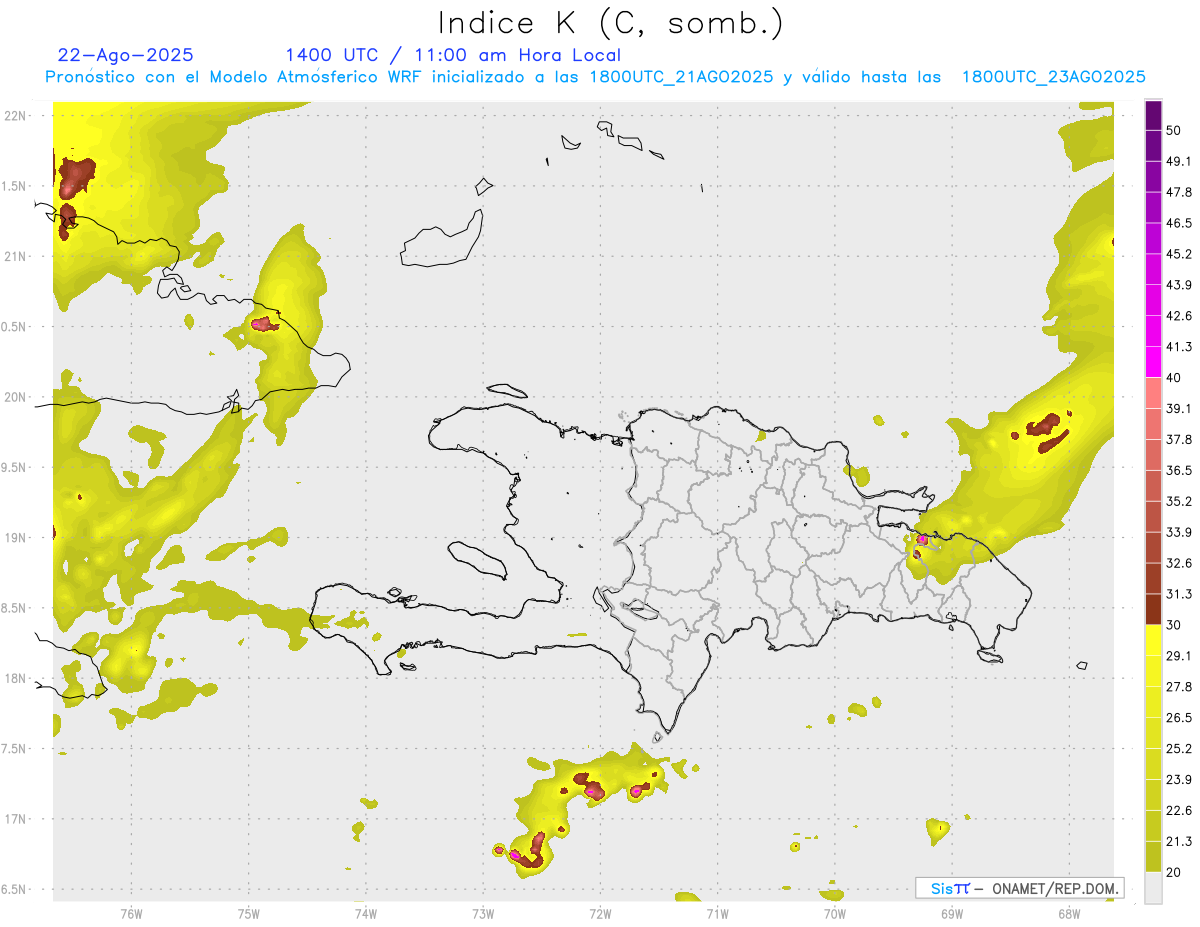Viewport: 1200px width, 927px height.
Task: Click the 76W longitude axis label
Action: (x=131, y=913)
